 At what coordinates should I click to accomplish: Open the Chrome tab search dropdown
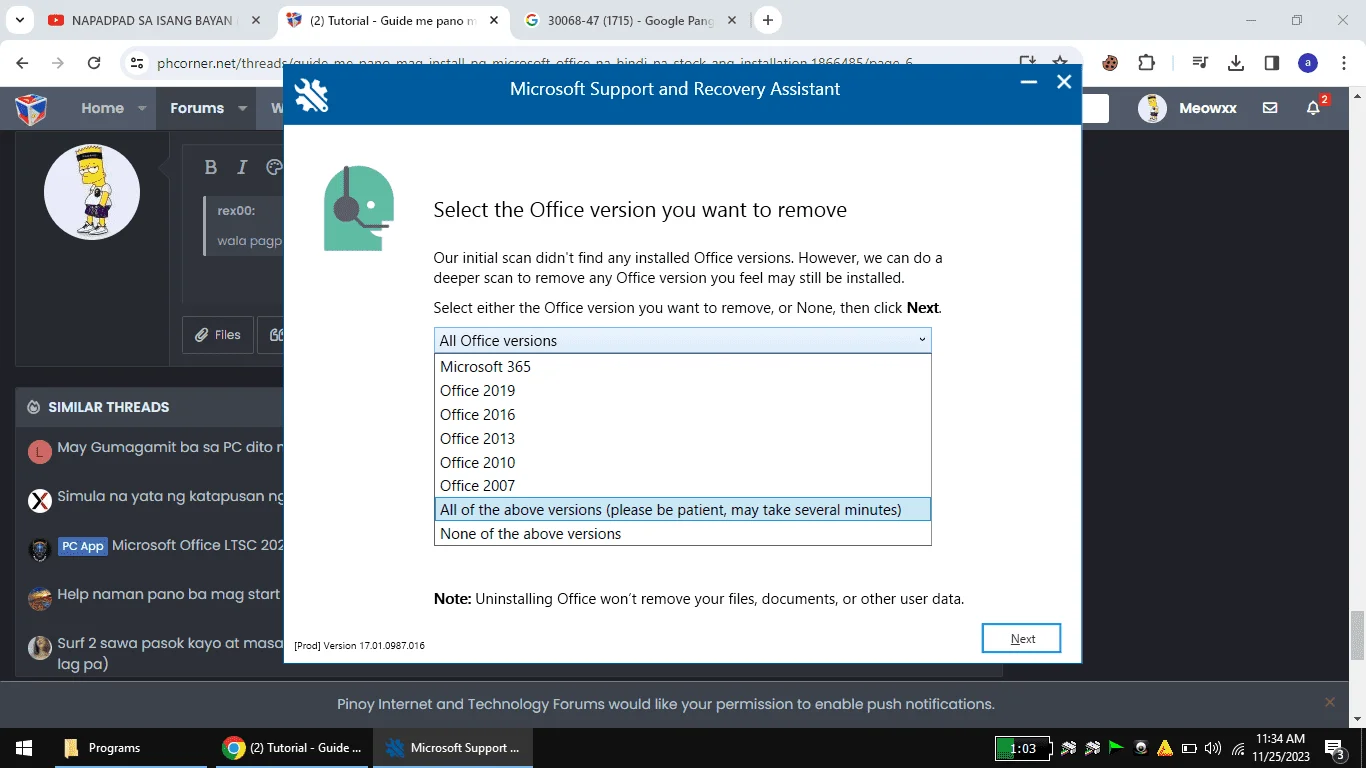point(20,20)
